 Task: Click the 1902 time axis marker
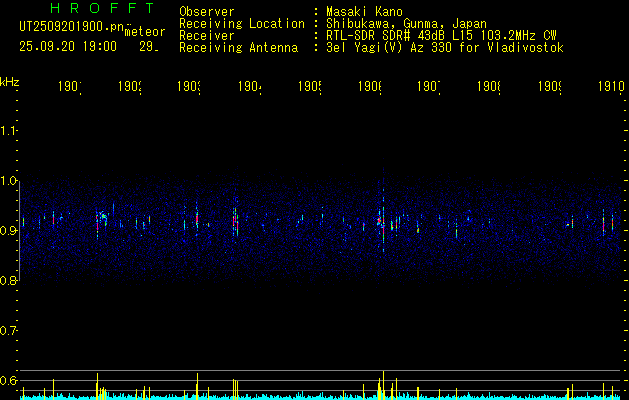130,86
